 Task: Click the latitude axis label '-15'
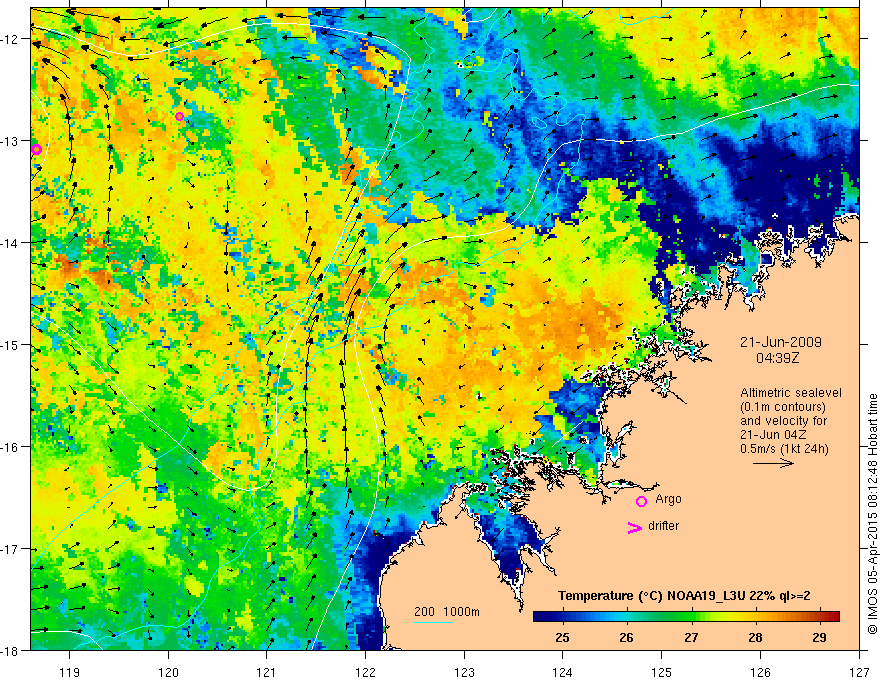pos(11,344)
